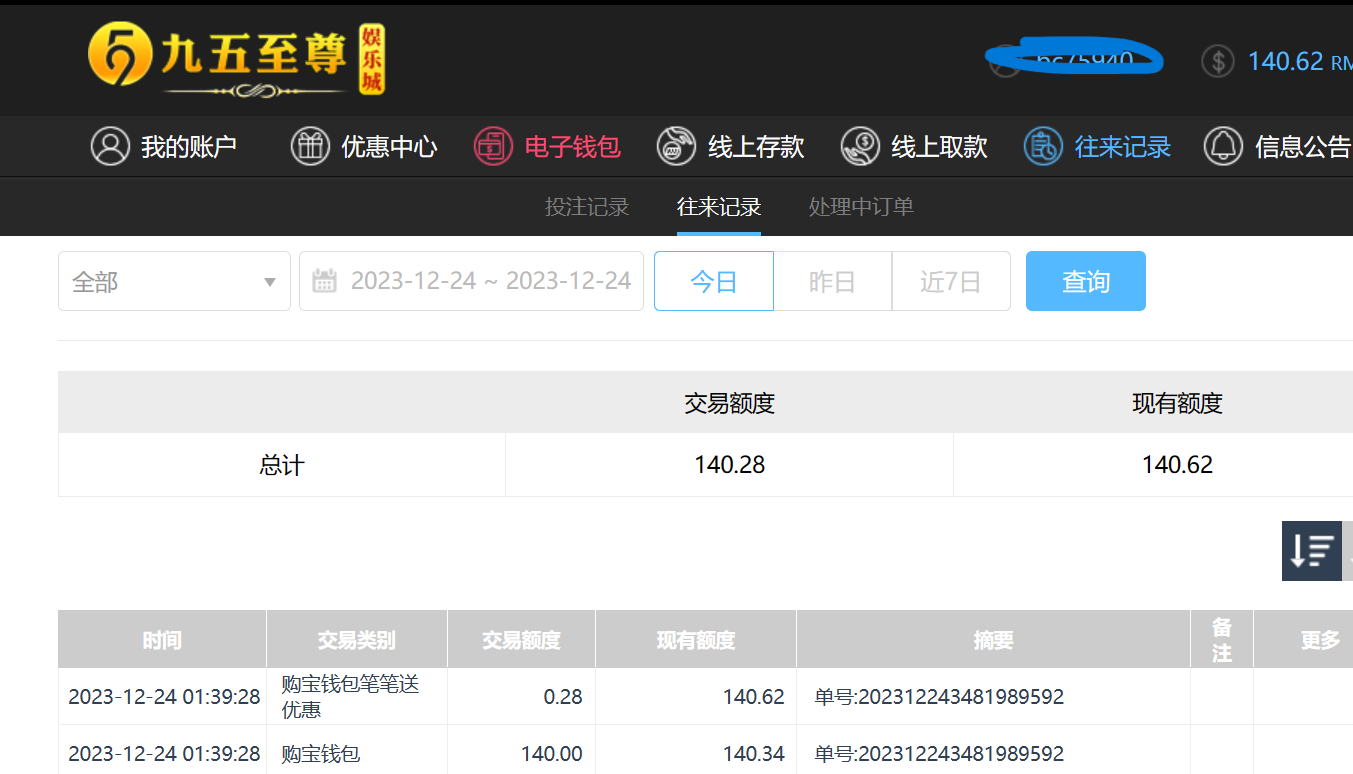Select the 今日 filter
This screenshot has height=774, width=1353.
point(714,281)
